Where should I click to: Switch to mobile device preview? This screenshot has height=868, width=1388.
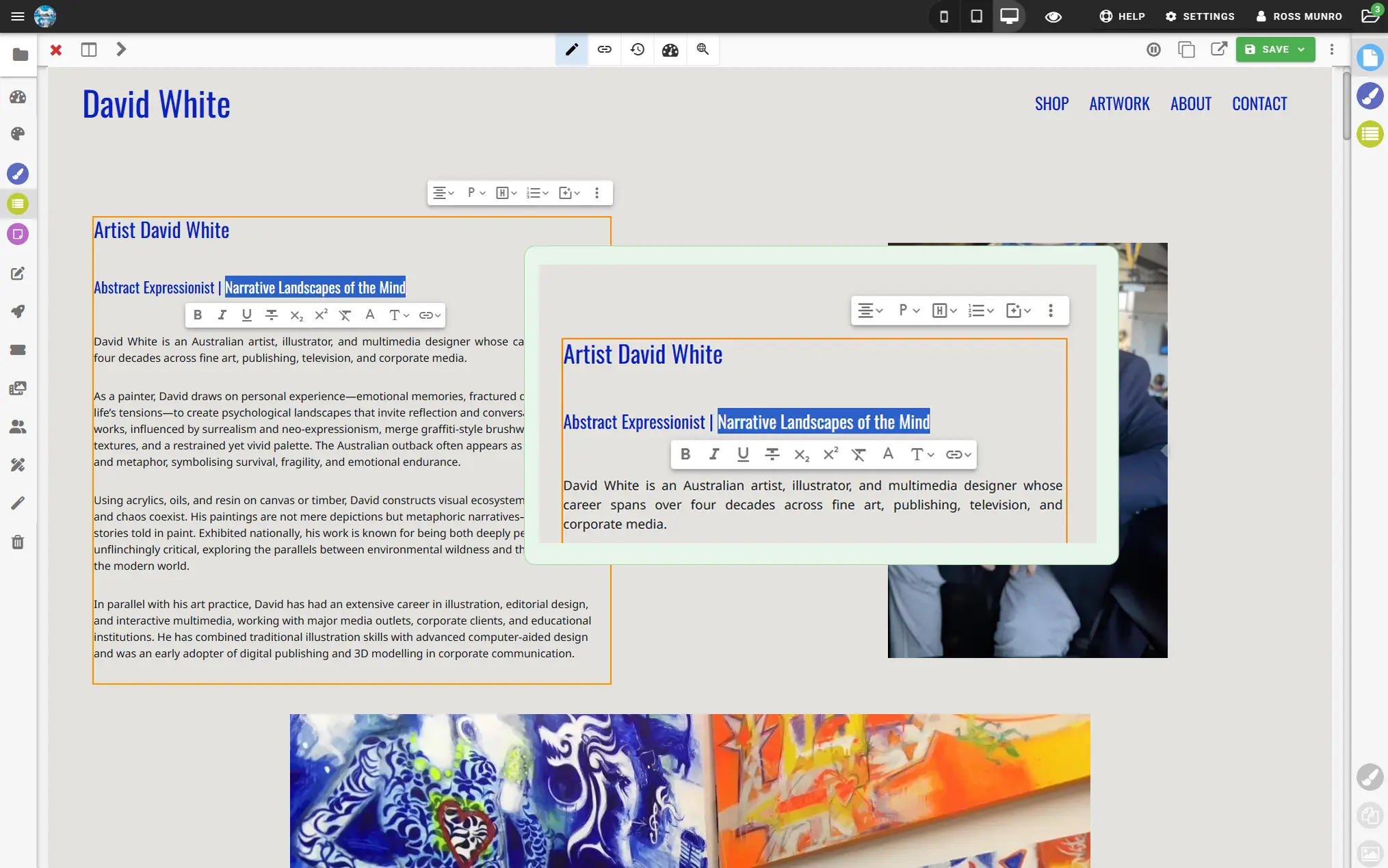944,16
